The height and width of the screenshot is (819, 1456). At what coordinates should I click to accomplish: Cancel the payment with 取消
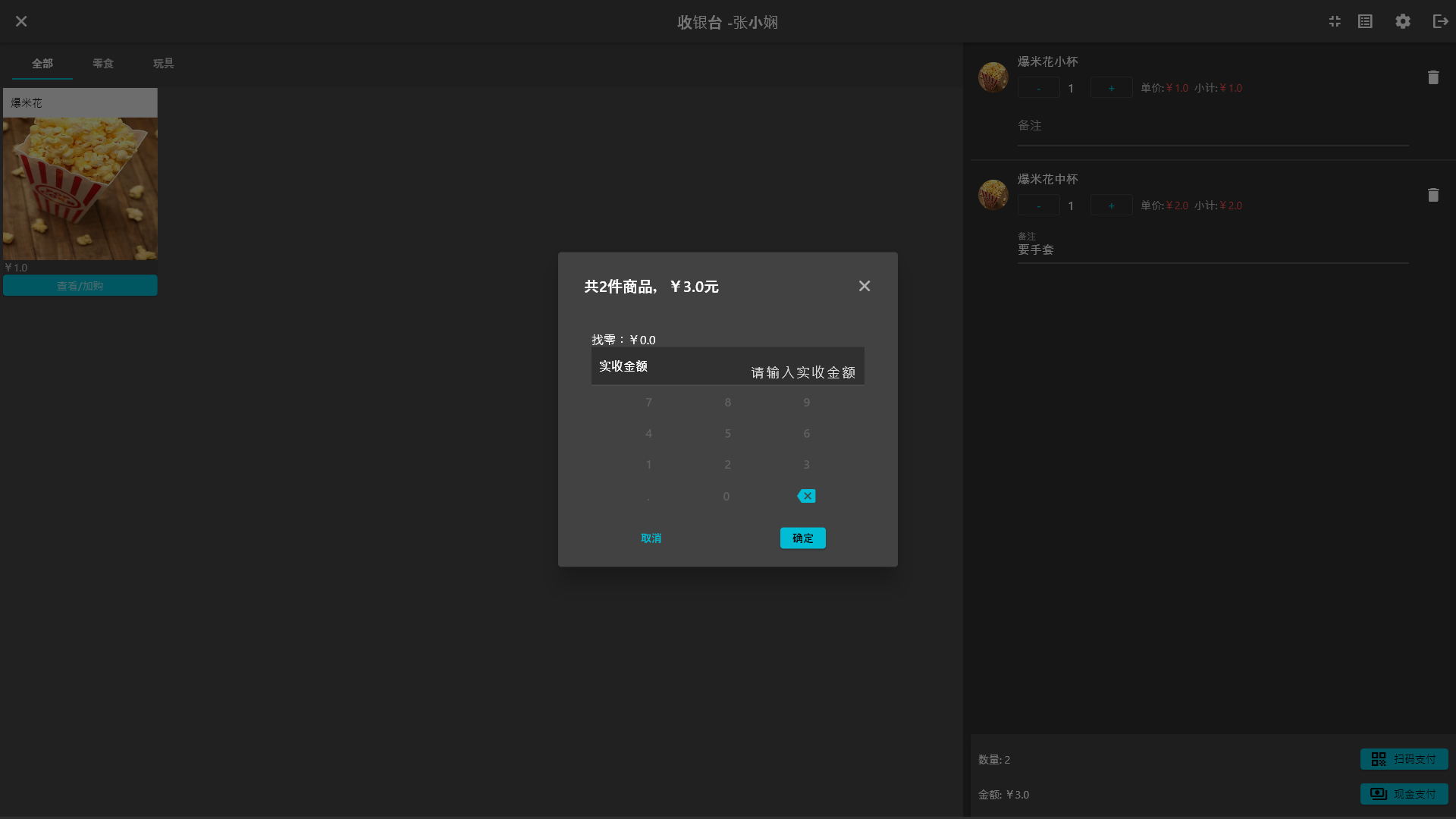[651, 538]
